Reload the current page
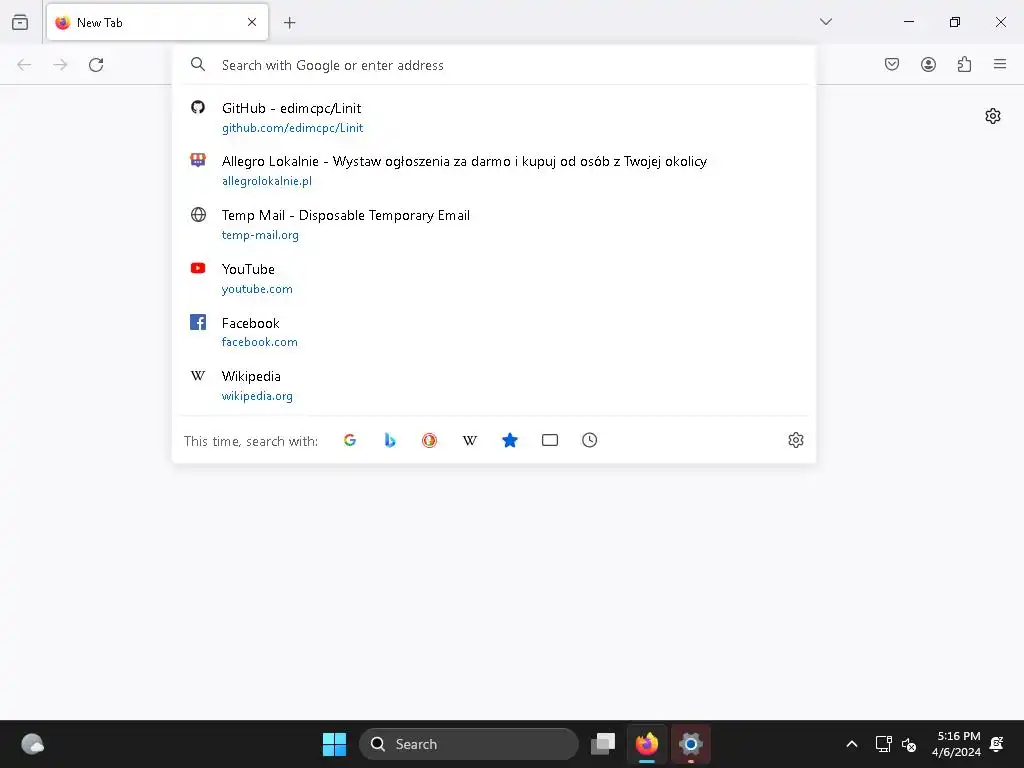The width and height of the screenshot is (1024, 768). (96, 65)
